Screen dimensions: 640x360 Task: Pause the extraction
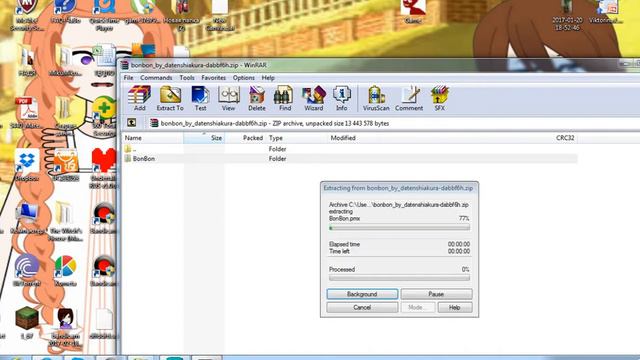click(x=436, y=294)
